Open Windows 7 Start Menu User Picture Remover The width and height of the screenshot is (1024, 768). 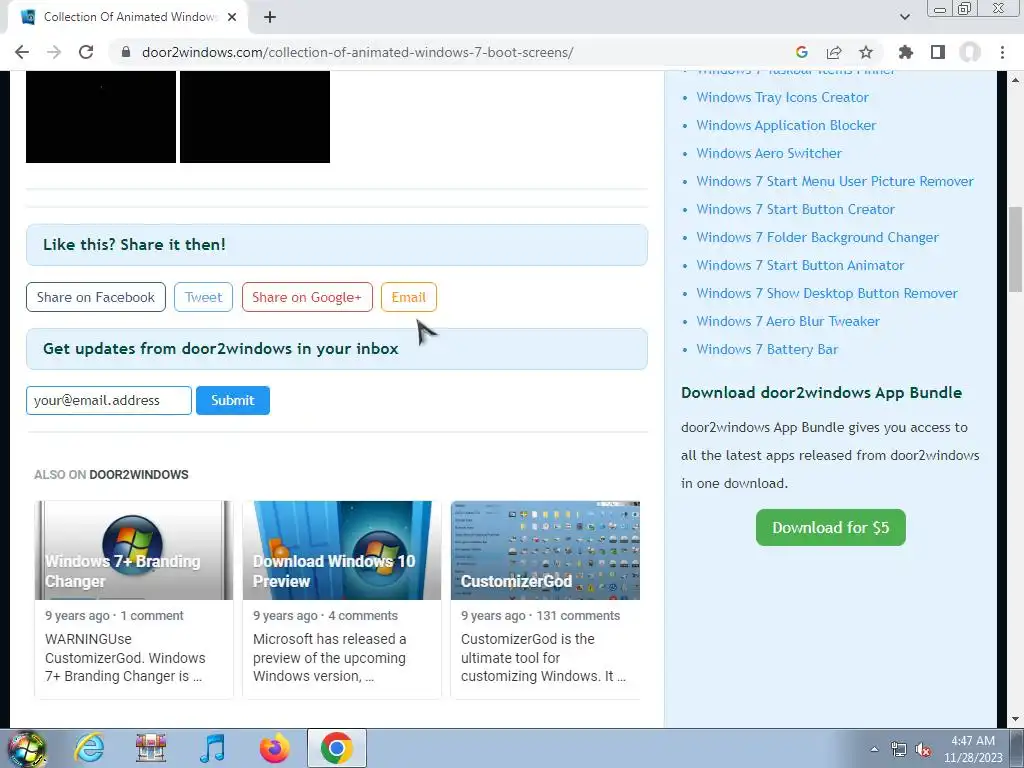[x=835, y=182]
